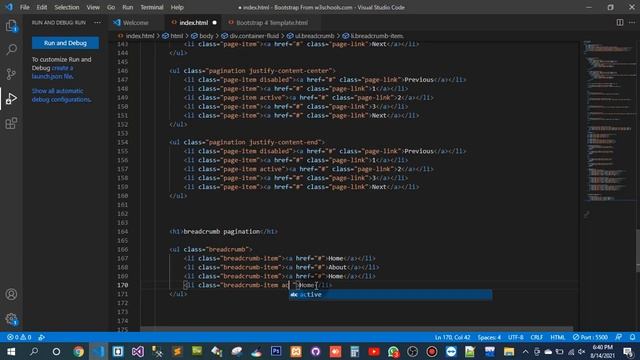Open the Search view in activity bar

11,50
